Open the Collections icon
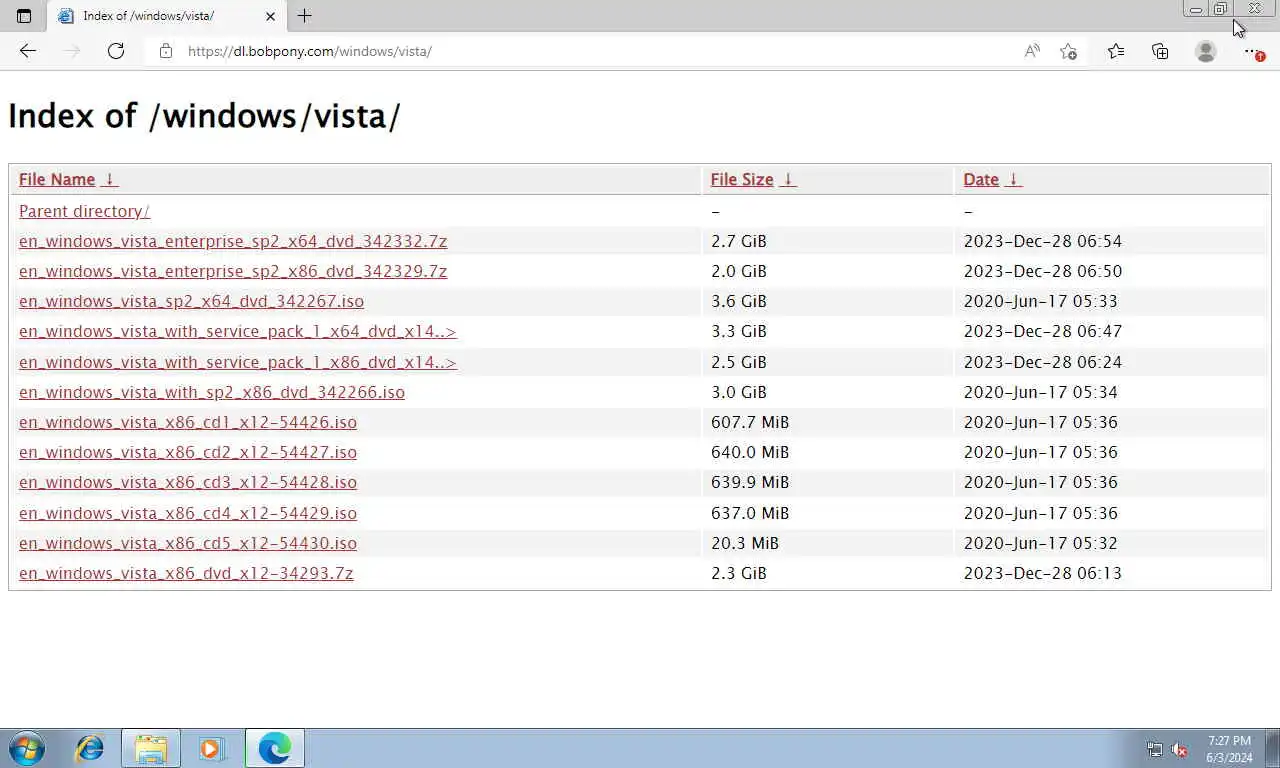The image size is (1280, 768). [x=1160, y=51]
